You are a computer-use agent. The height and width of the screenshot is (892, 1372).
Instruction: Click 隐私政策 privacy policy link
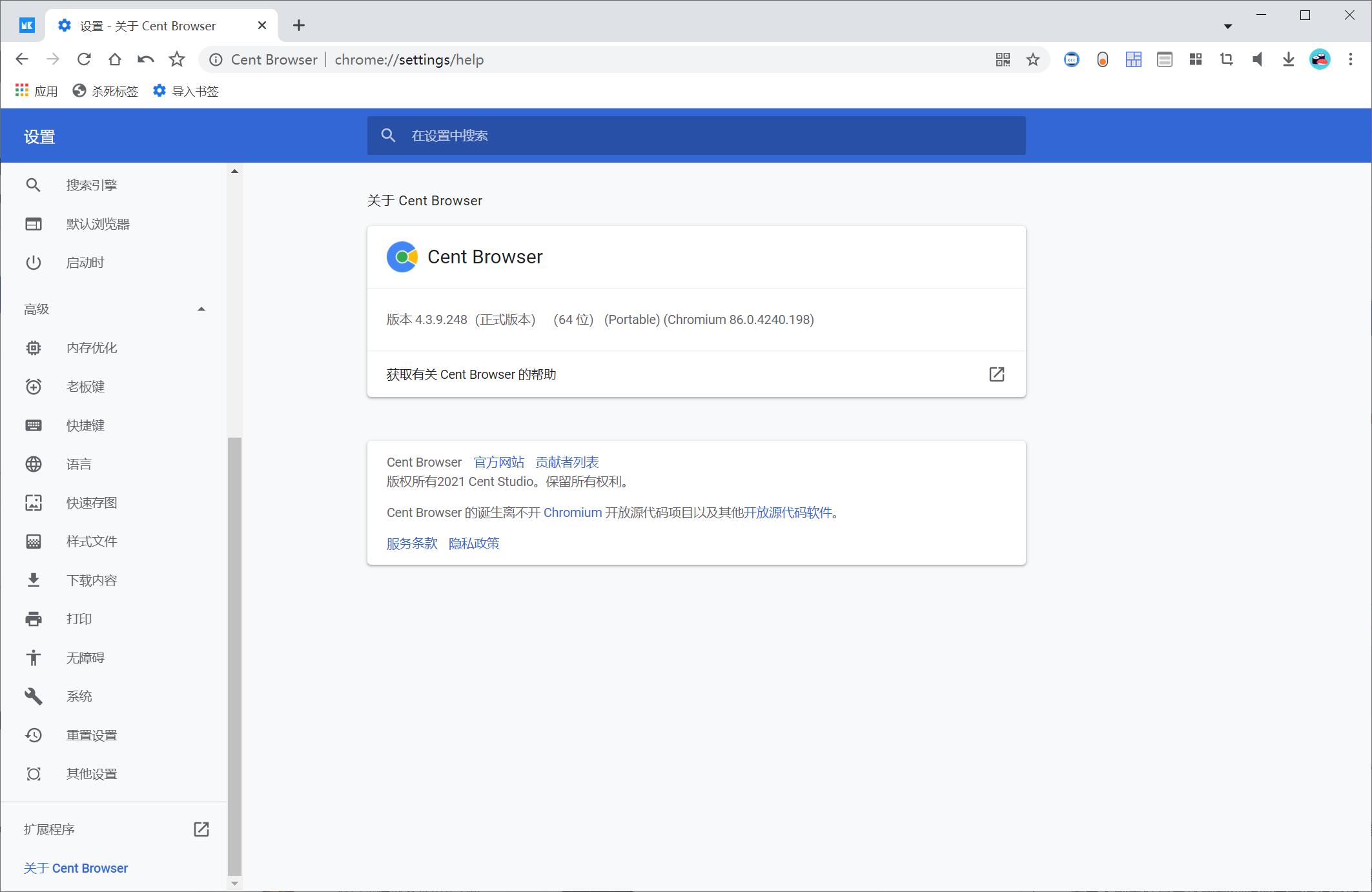click(x=474, y=543)
